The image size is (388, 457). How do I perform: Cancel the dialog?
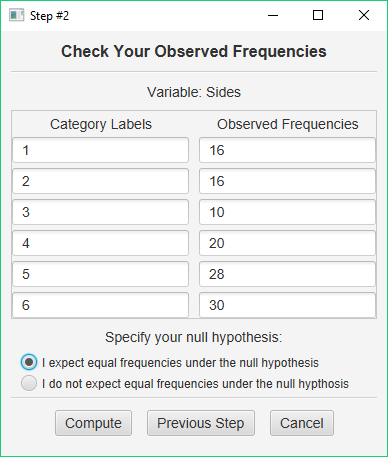(302, 423)
